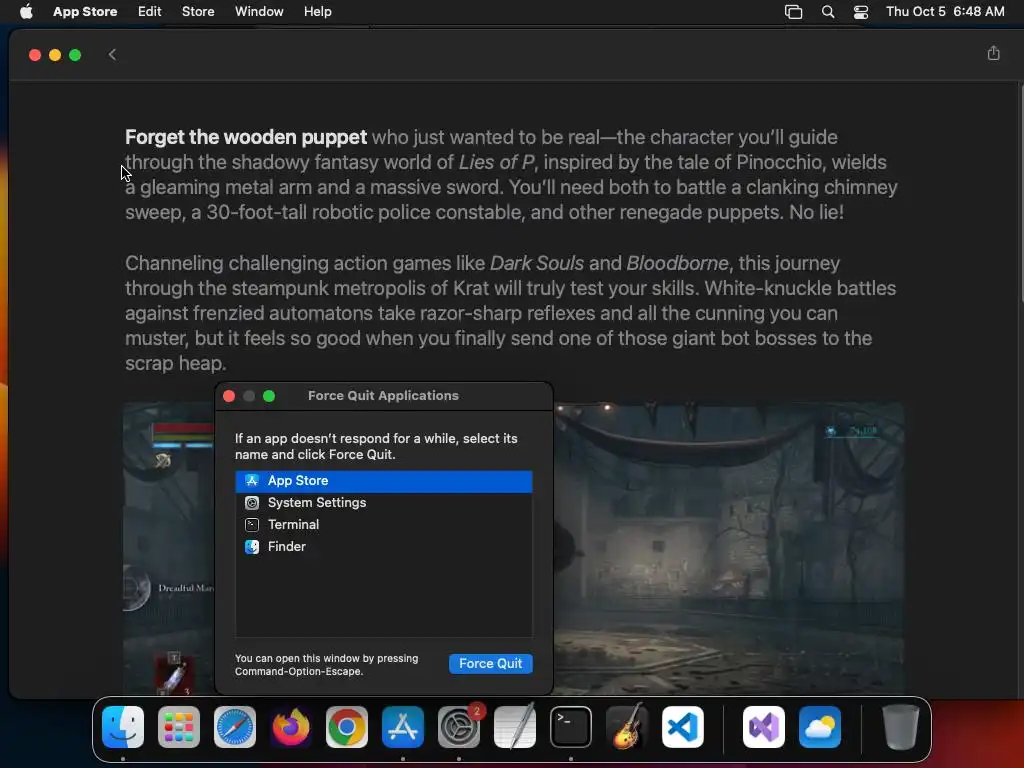1024x768 pixels.
Task: Open the Edit menu
Action: pos(150,12)
